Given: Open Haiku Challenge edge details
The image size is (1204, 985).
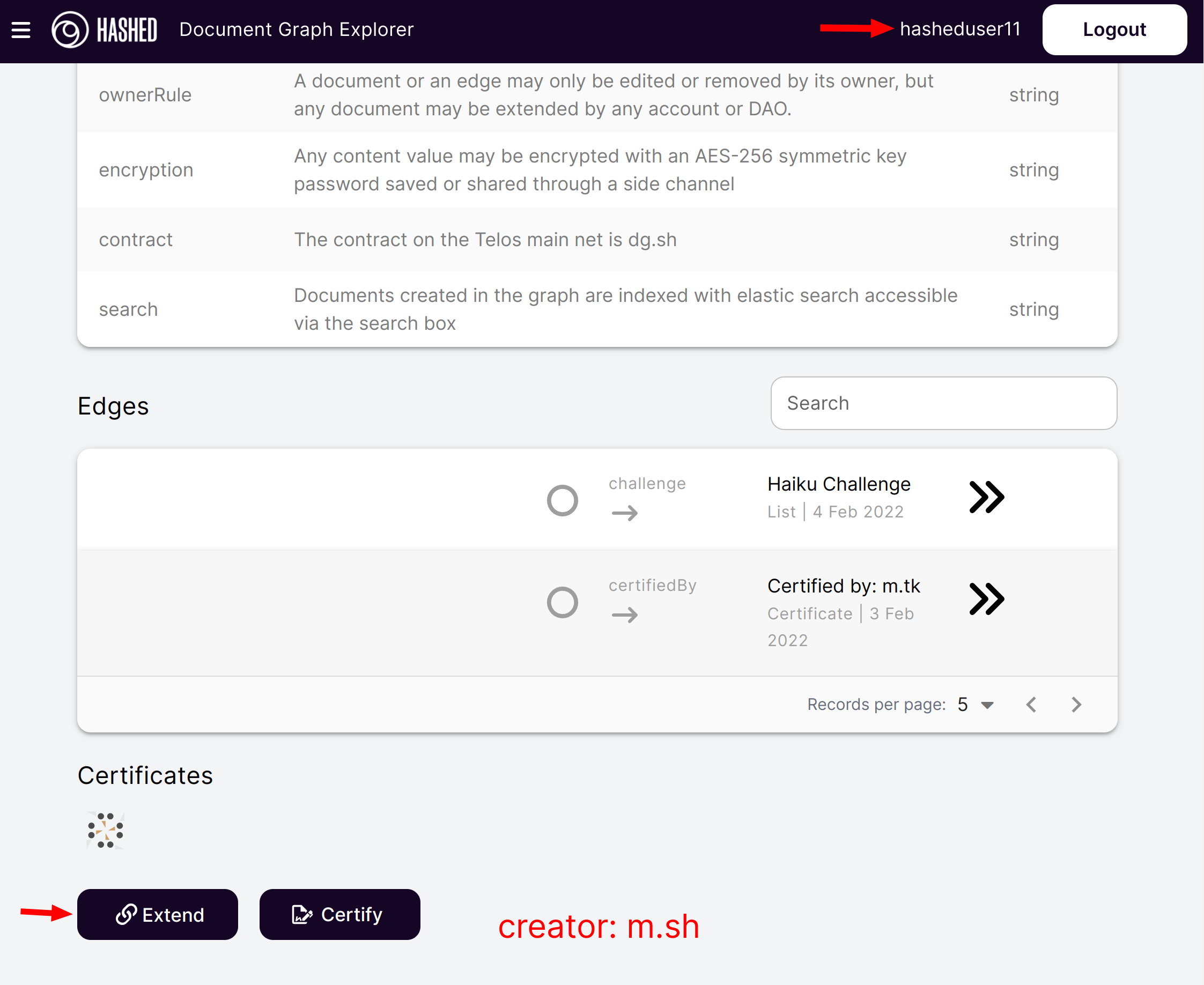Looking at the screenshot, I should coord(988,497).
